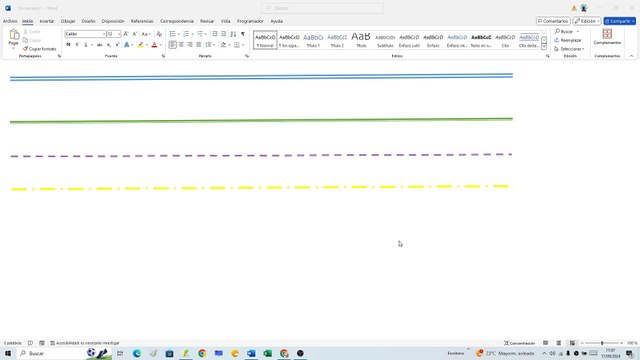Click the Compartir button

tap(620, 21)
